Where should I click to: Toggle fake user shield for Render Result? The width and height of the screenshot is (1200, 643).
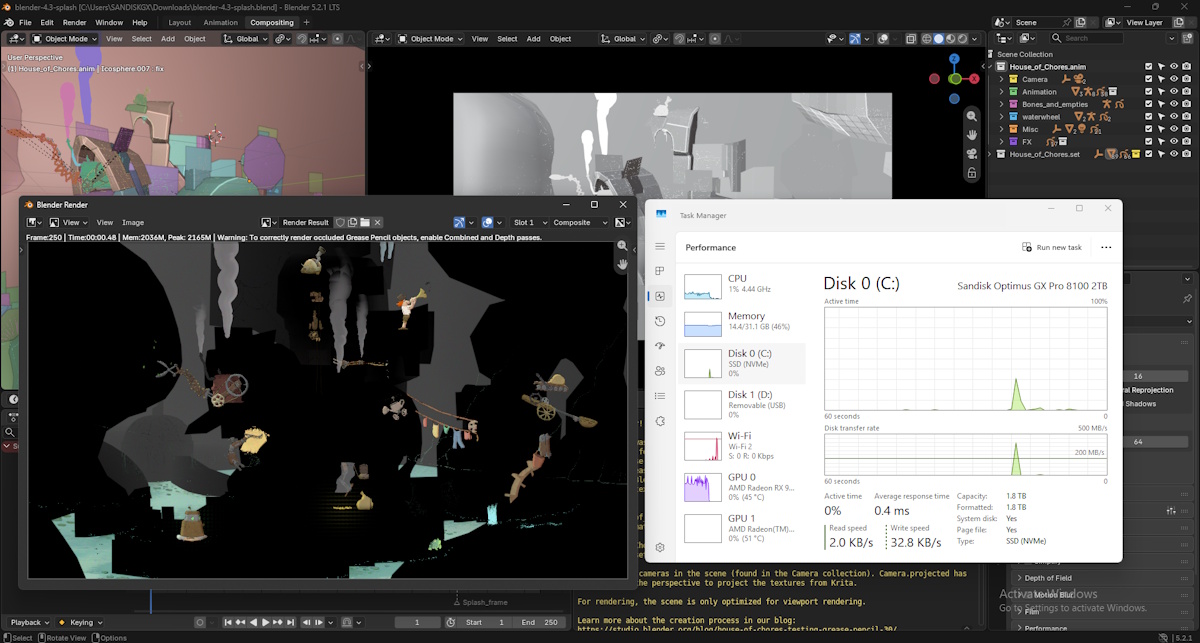pyautogui.click(x=340, y=222)
